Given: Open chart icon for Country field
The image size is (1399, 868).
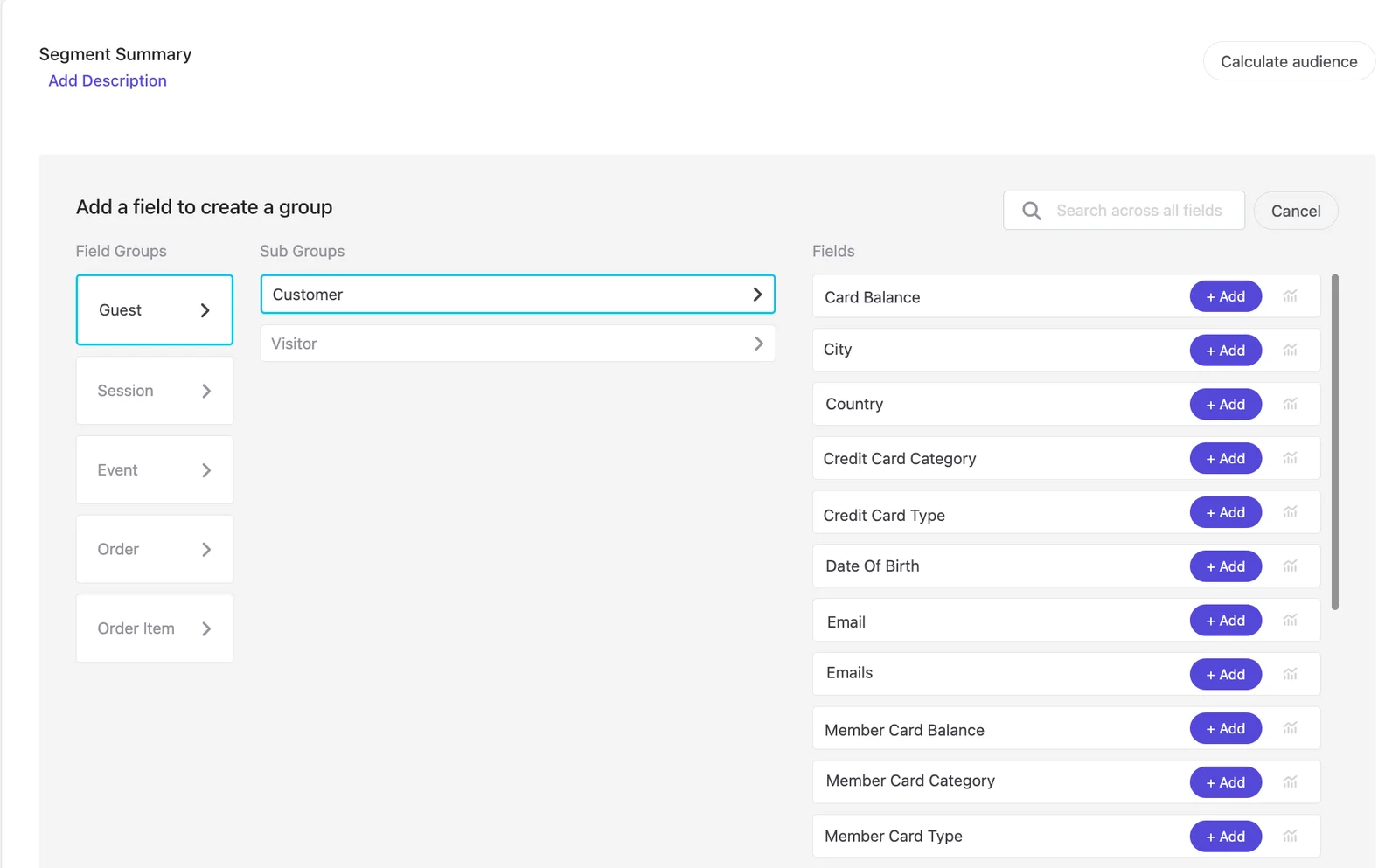Looking at the screenshot, I should pos(1290,404).
